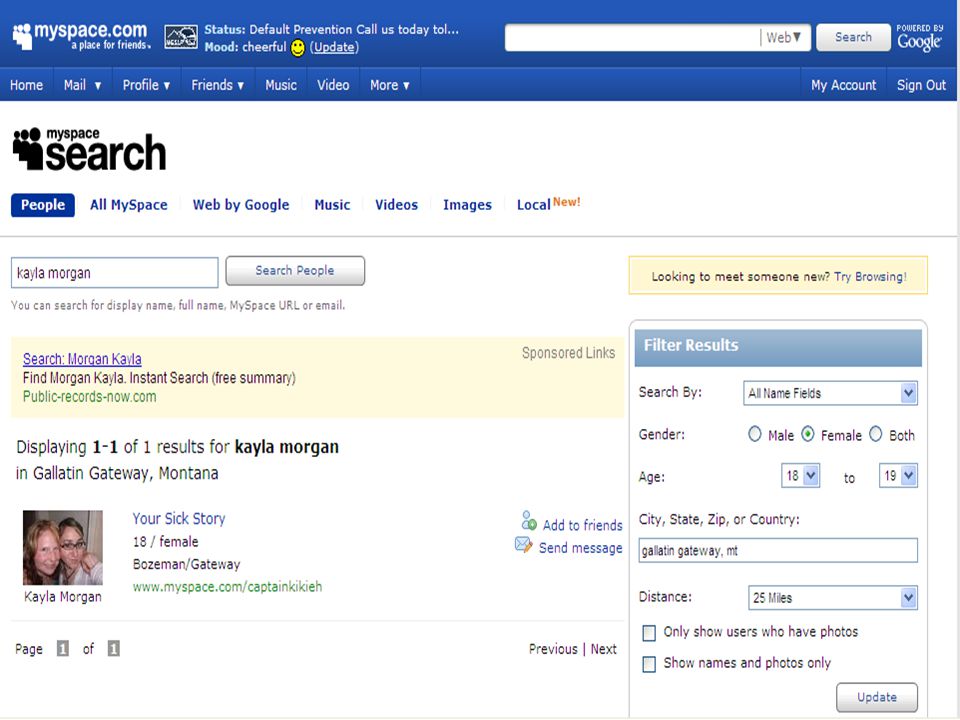Click the city field with gallatin gateway, mt
The width and height of the screenshot is (960, 720).
[x=778, y=550]
